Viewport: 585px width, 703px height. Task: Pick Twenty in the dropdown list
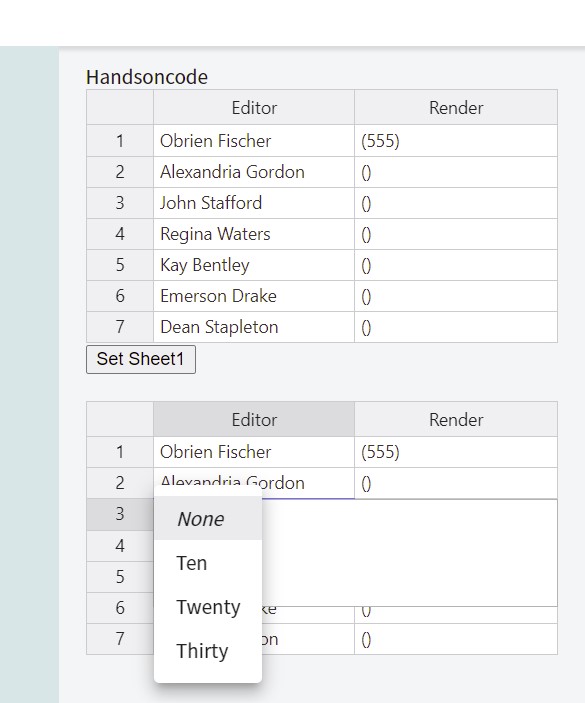click(x=208, y=607)
